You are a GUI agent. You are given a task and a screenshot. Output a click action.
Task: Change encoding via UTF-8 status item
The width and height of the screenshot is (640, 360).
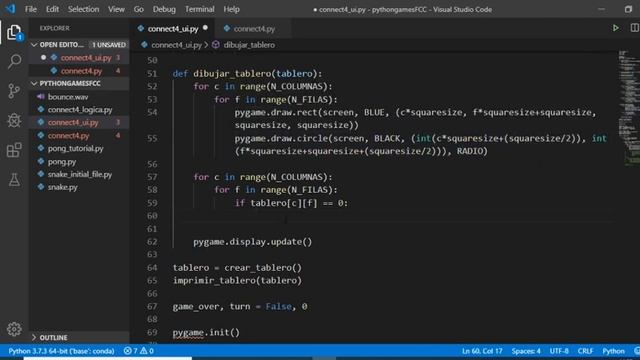559,351
